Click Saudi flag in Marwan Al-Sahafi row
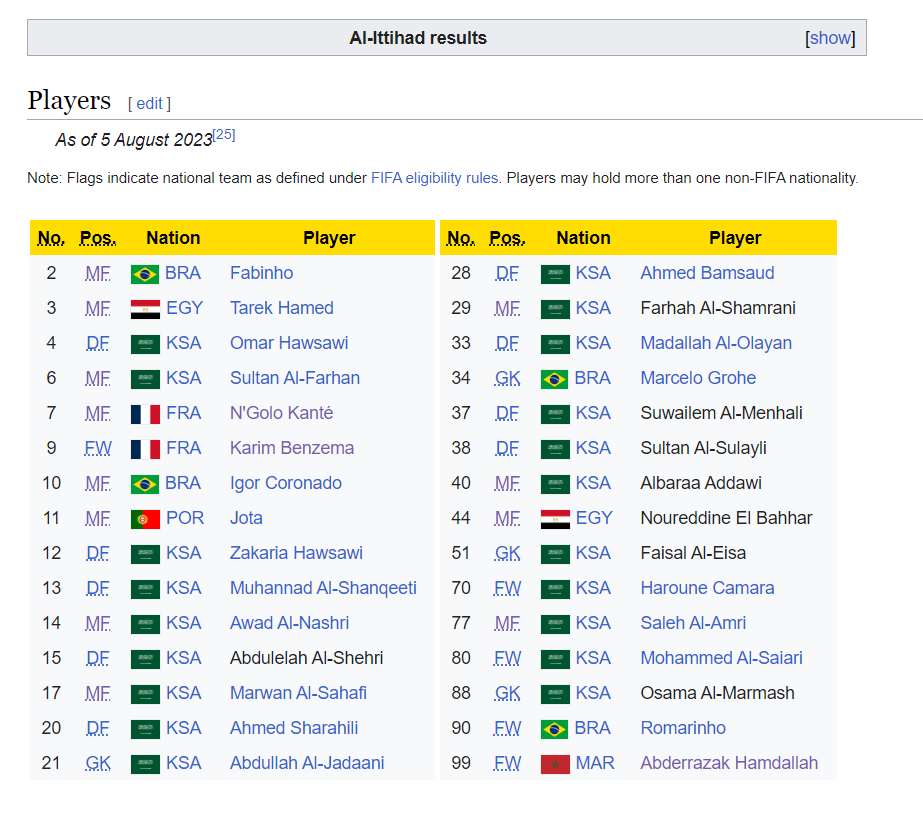 pyautogui.click(x=145, y=694)
